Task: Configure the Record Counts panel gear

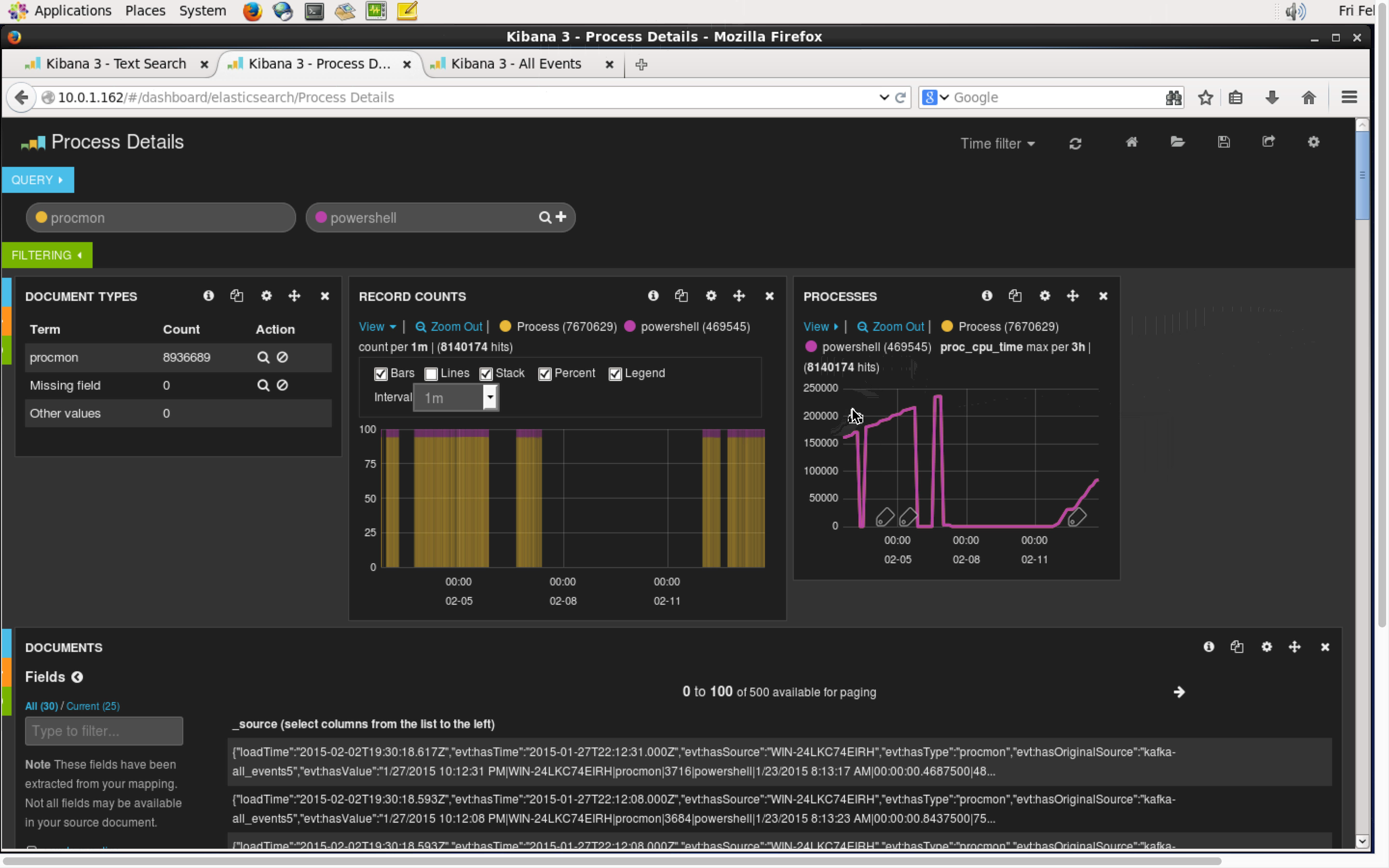Action: [x=711, y=296]
